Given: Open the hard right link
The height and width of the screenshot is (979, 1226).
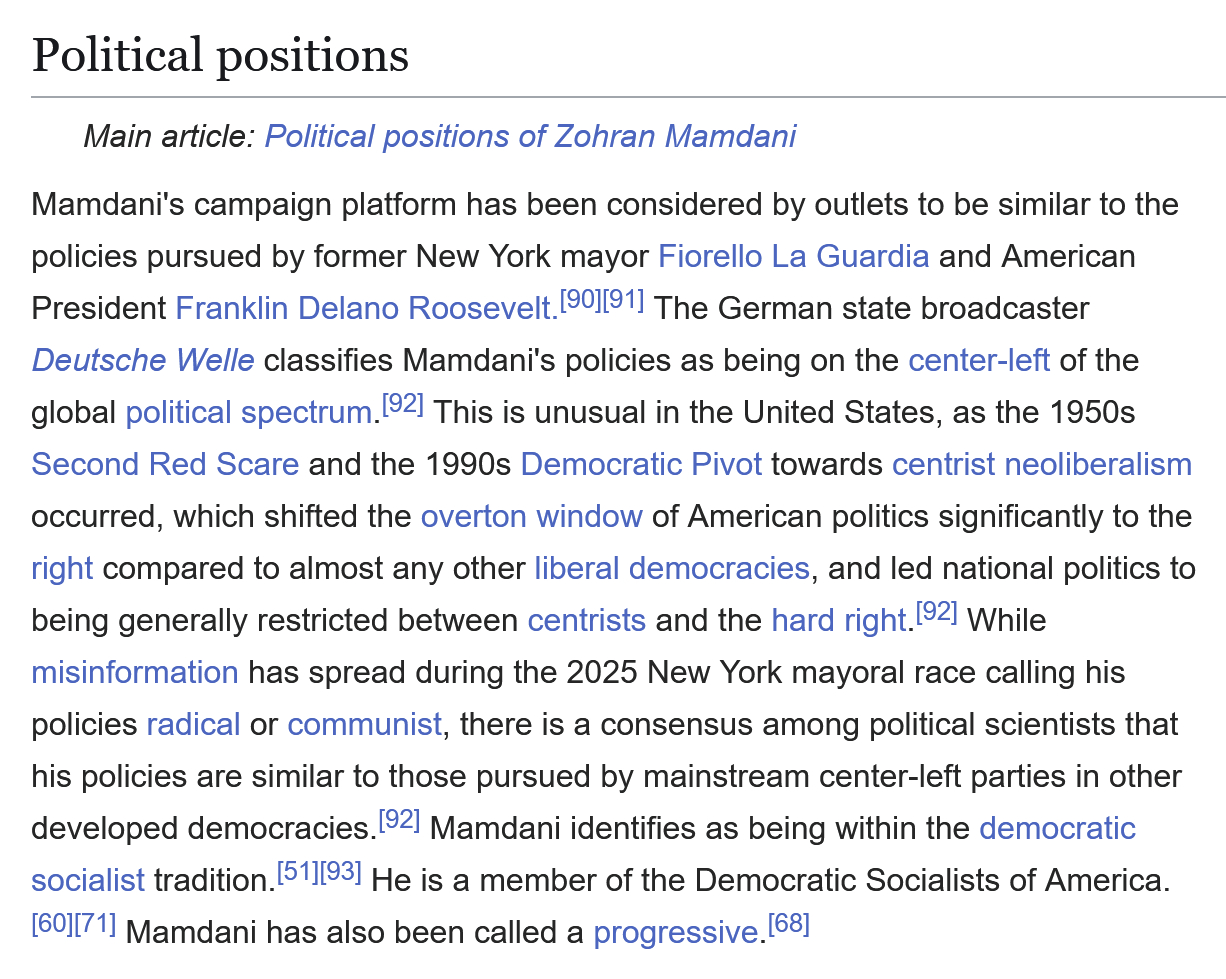Looking at the screenshot, I should click(x=838, y=621).
